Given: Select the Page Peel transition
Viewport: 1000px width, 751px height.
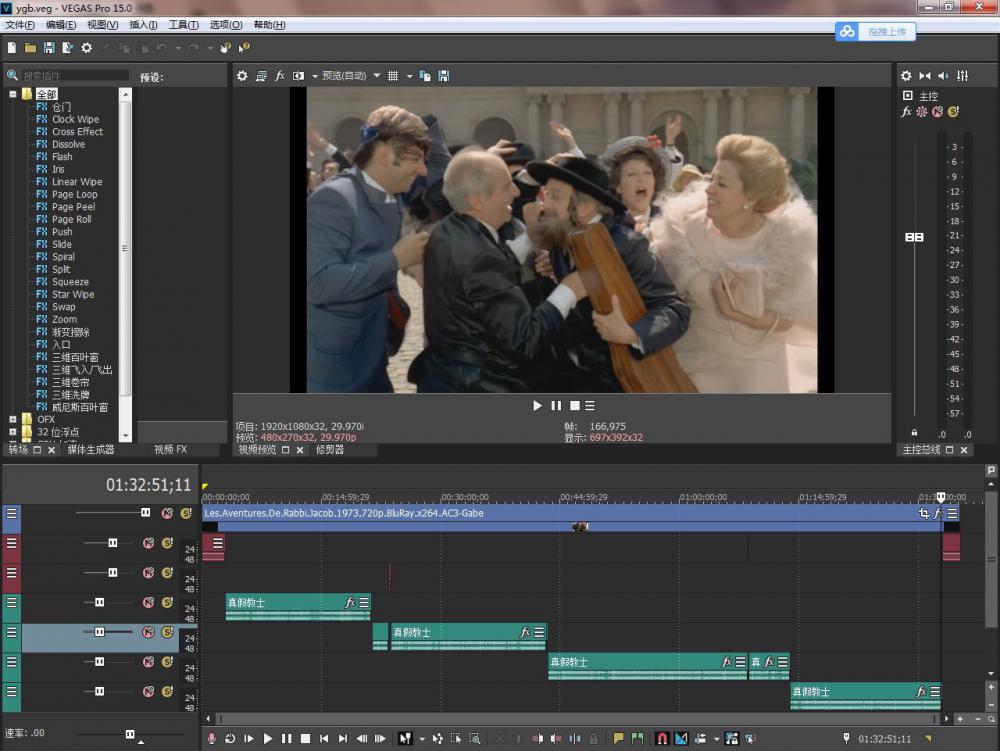Looking at the screenshot, I should 73,207.
